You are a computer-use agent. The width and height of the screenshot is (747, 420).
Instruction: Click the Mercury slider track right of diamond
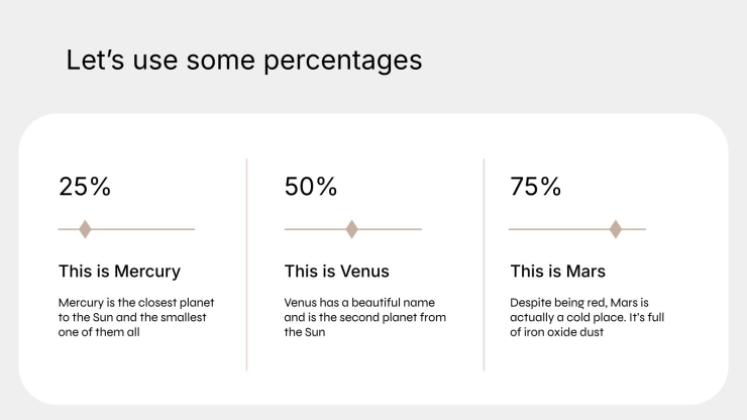143,229
